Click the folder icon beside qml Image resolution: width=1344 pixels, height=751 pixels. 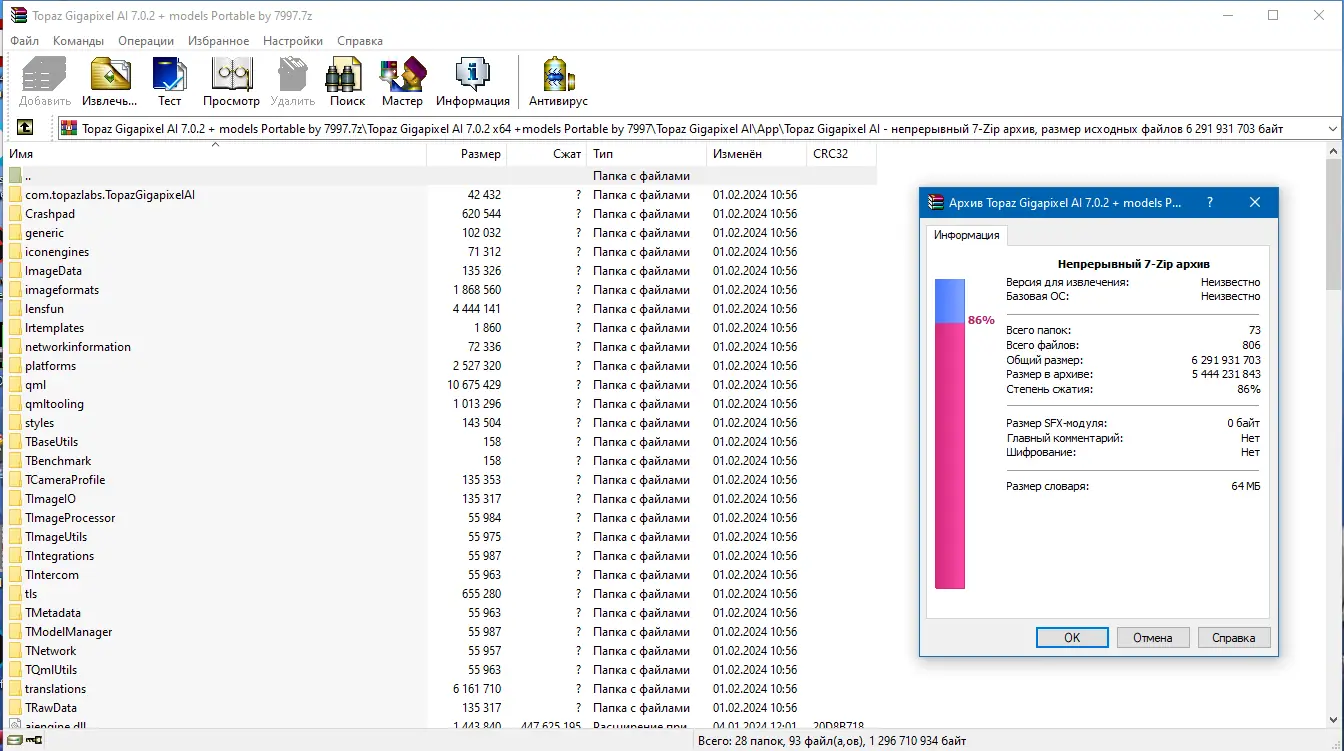coord(15,385)
